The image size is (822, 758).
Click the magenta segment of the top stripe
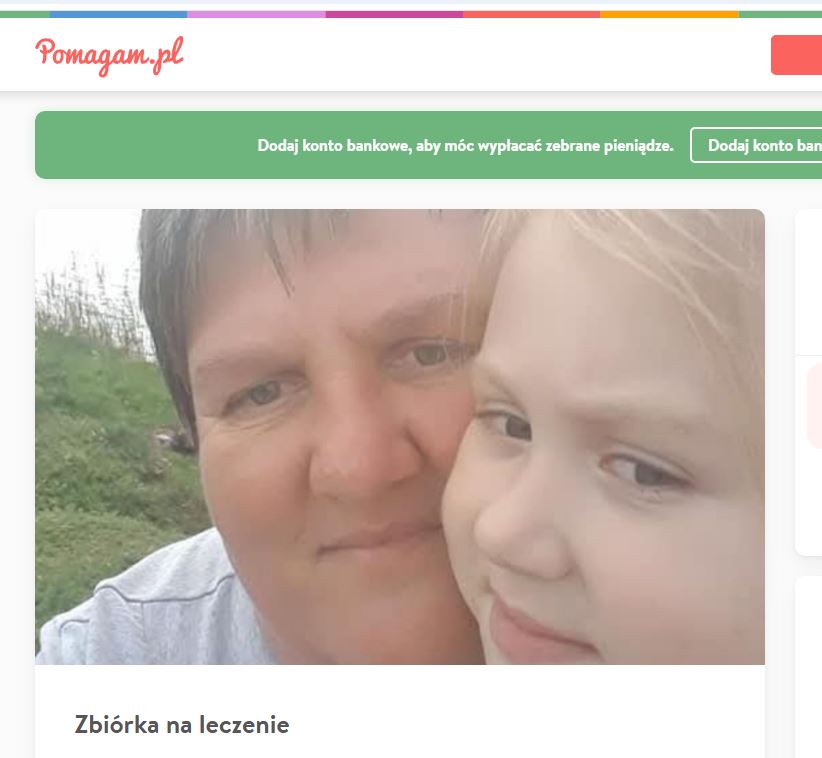coord(394,14)
